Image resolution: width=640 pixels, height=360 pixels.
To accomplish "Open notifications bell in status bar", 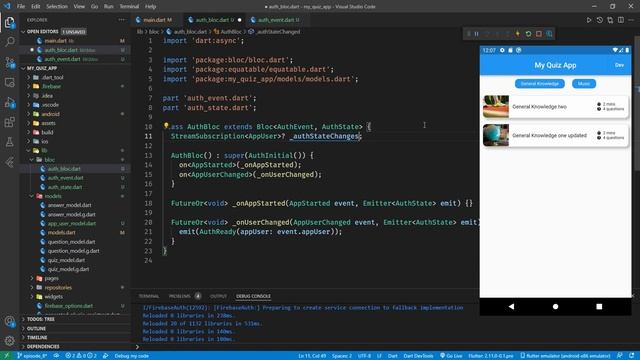I will pyautogui.click(x=631, y=356).
